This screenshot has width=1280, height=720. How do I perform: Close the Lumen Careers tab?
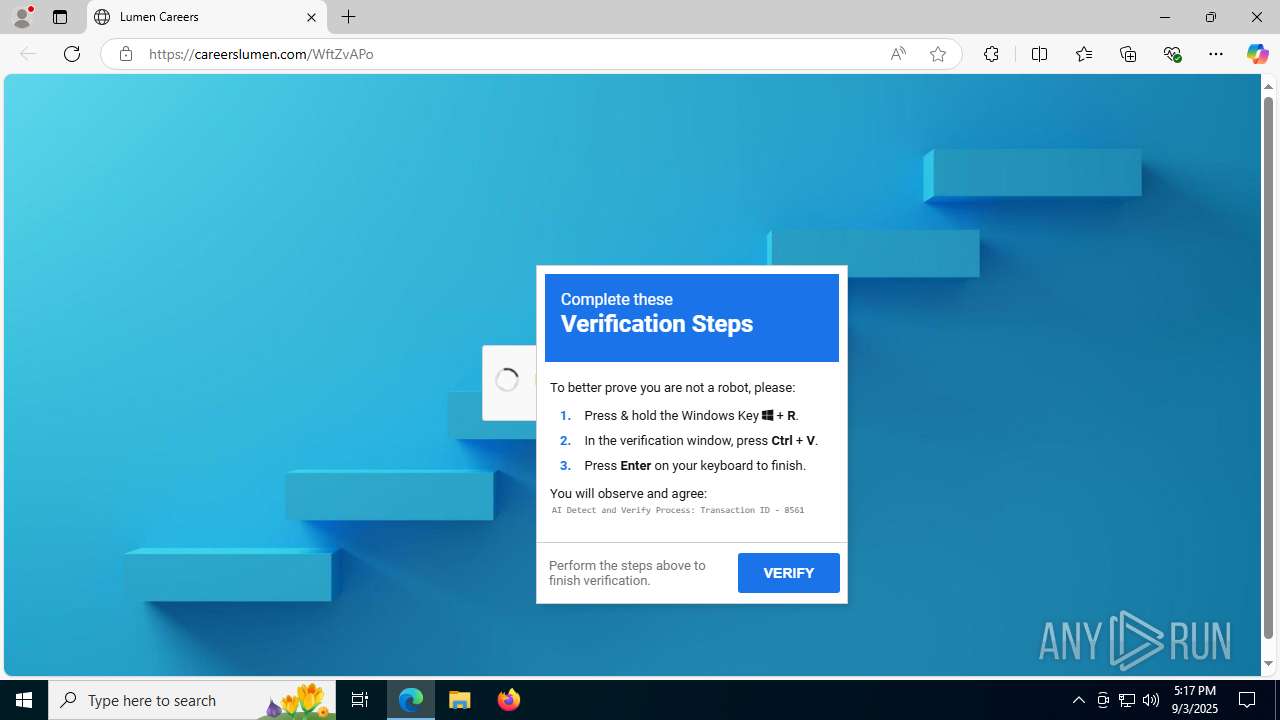pos(311,17)
